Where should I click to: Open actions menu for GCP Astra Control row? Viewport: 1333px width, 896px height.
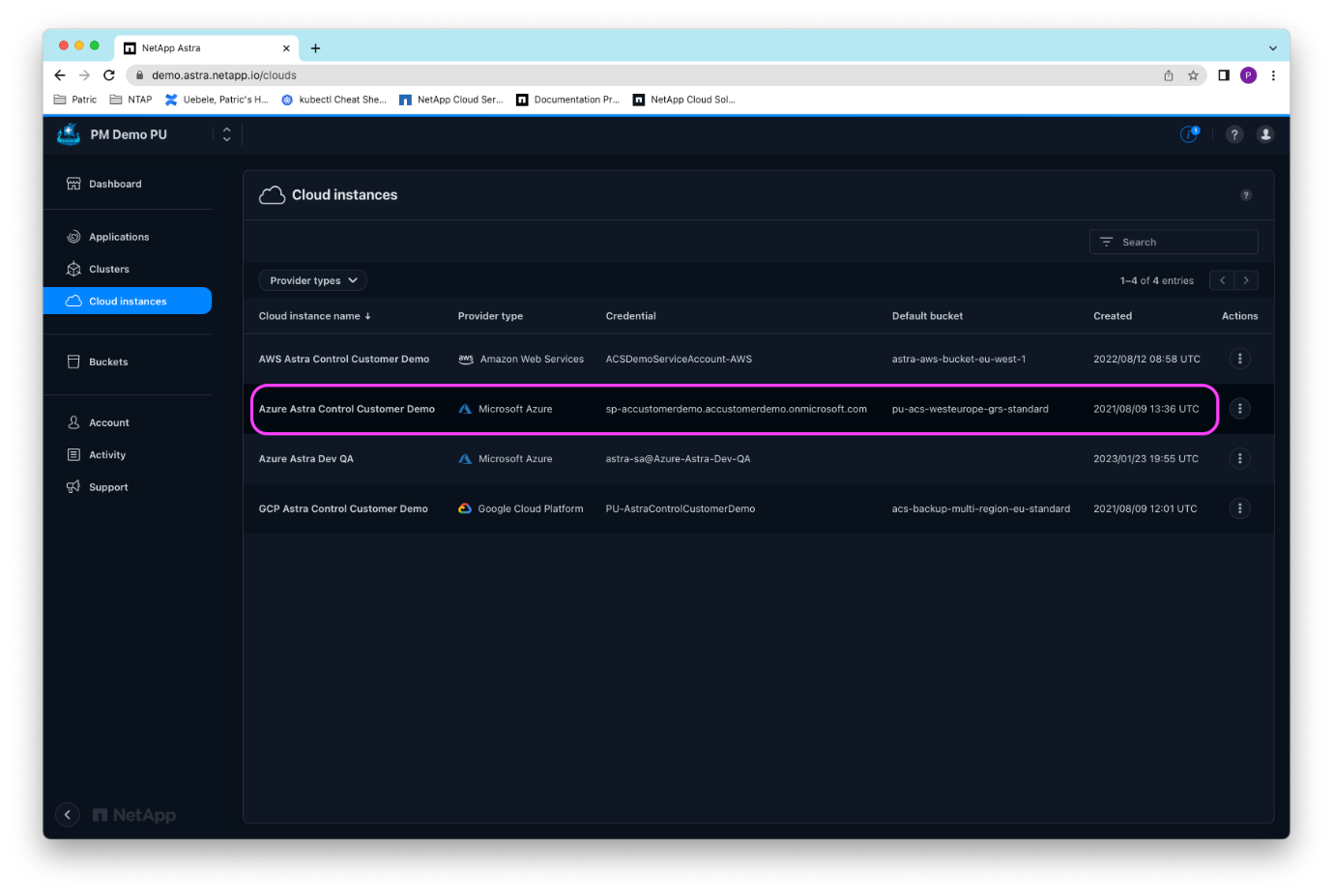[x=1239, y=508]
